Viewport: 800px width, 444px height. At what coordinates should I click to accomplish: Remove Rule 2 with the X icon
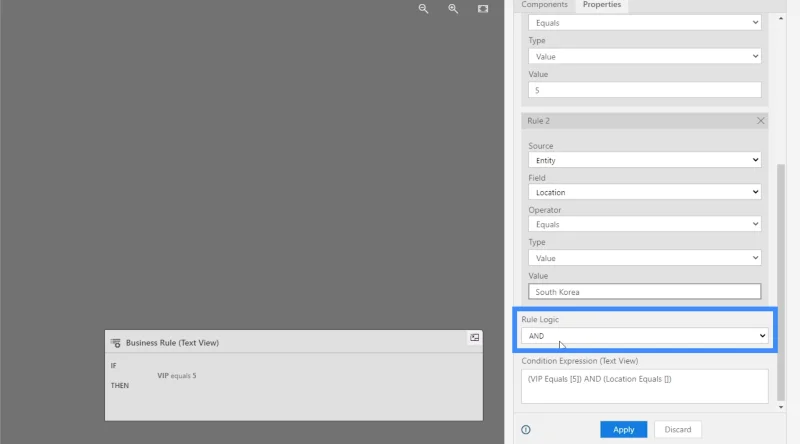tap(761, 121)
